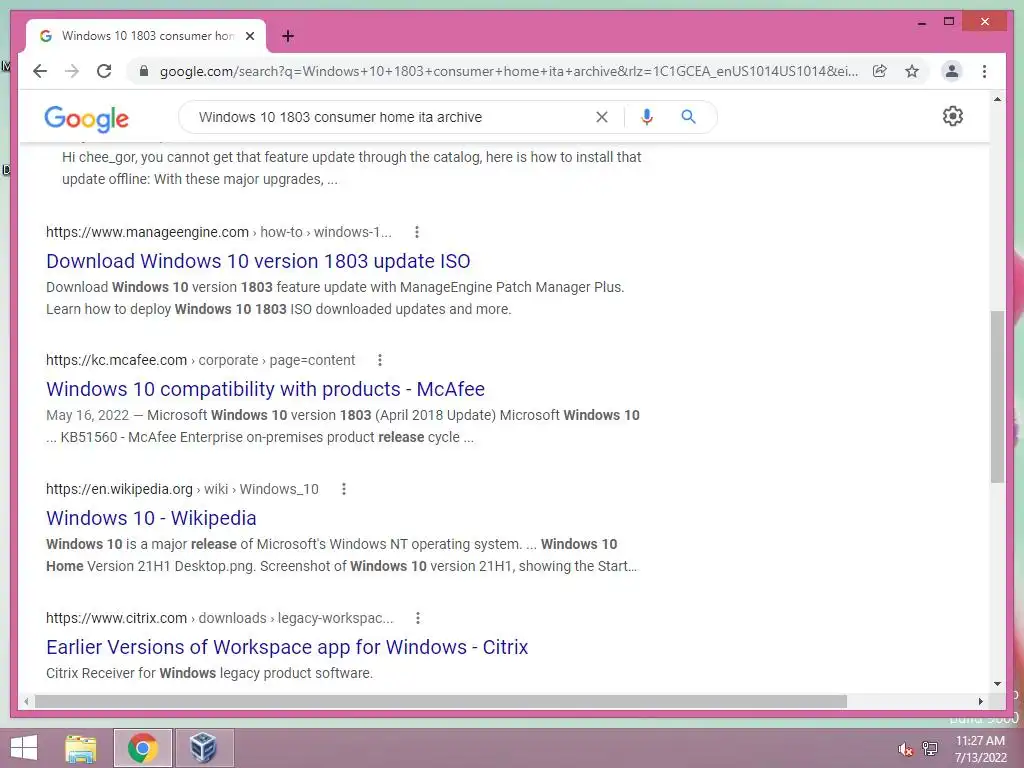This screenshot has height=768, width=1024.
Task: Click the network tray icon
Action: [930, 748]
